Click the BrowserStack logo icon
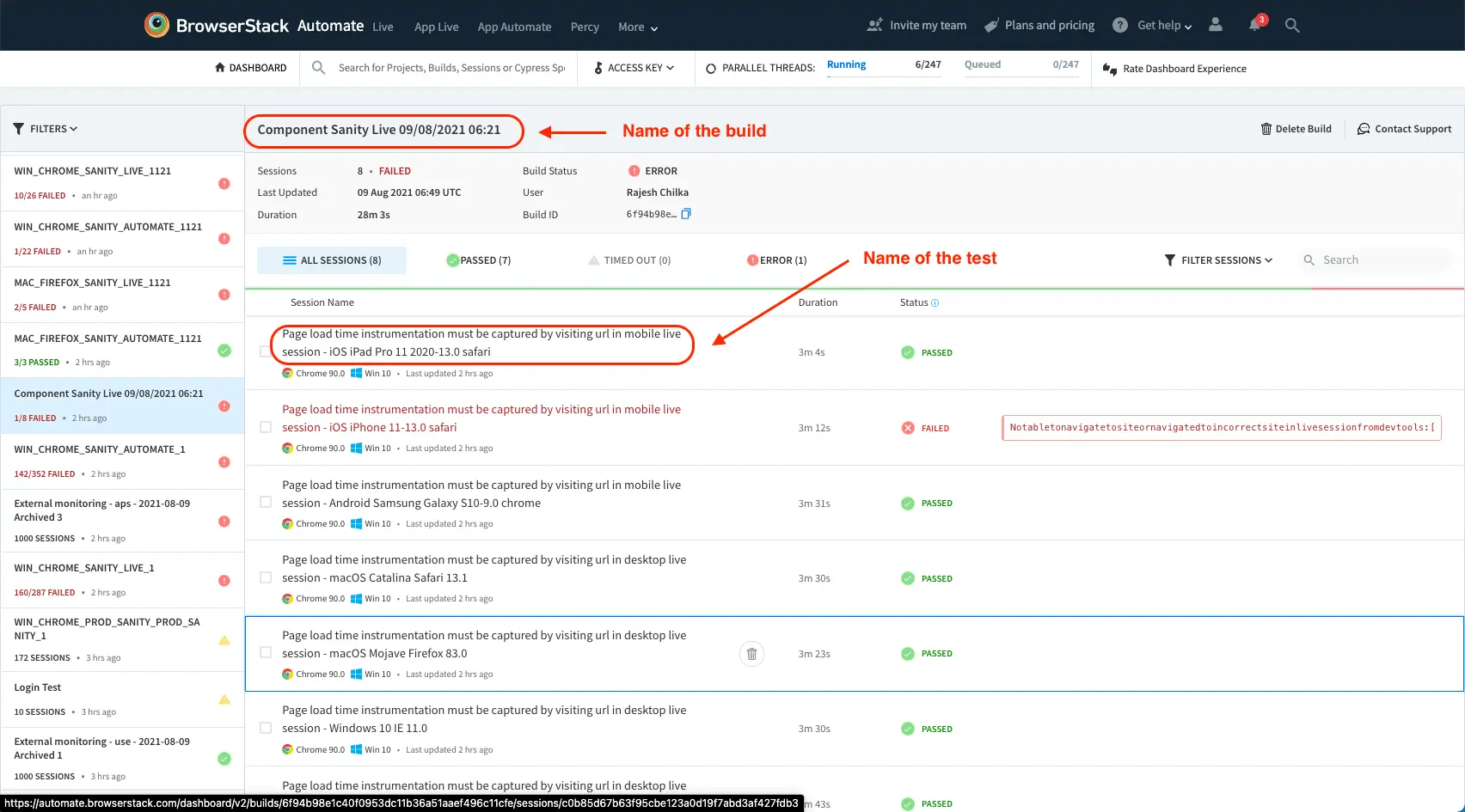 click(x=156, y=25)
